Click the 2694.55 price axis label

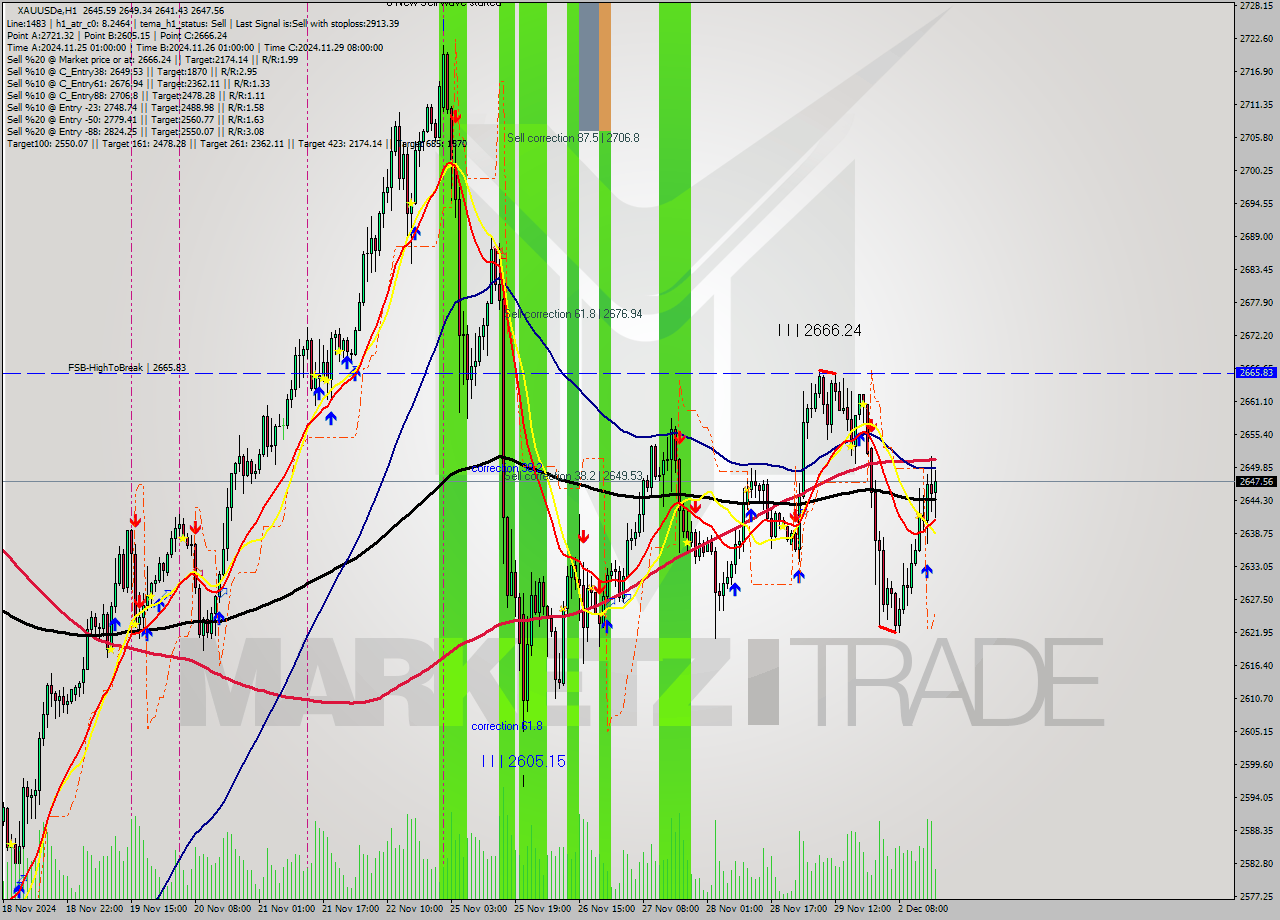pyautogui.click(x=1255, y=204)
